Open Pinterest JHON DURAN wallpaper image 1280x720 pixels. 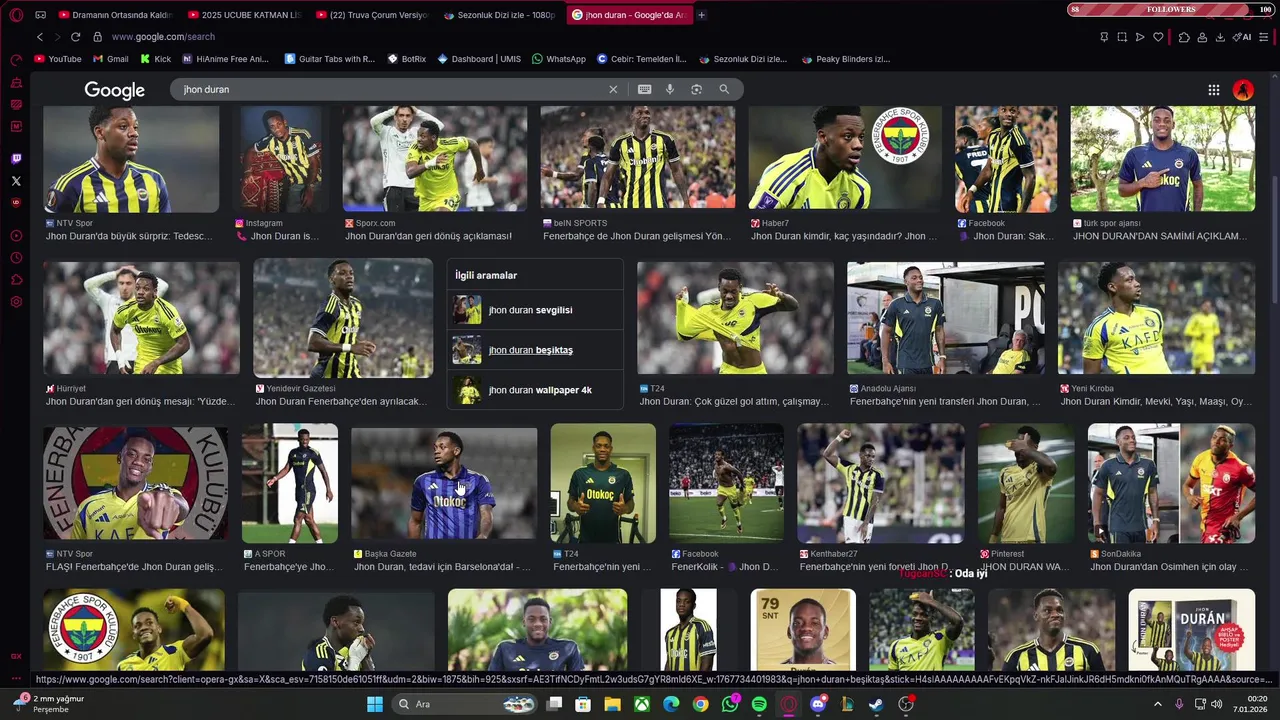tap(1026, 482)
